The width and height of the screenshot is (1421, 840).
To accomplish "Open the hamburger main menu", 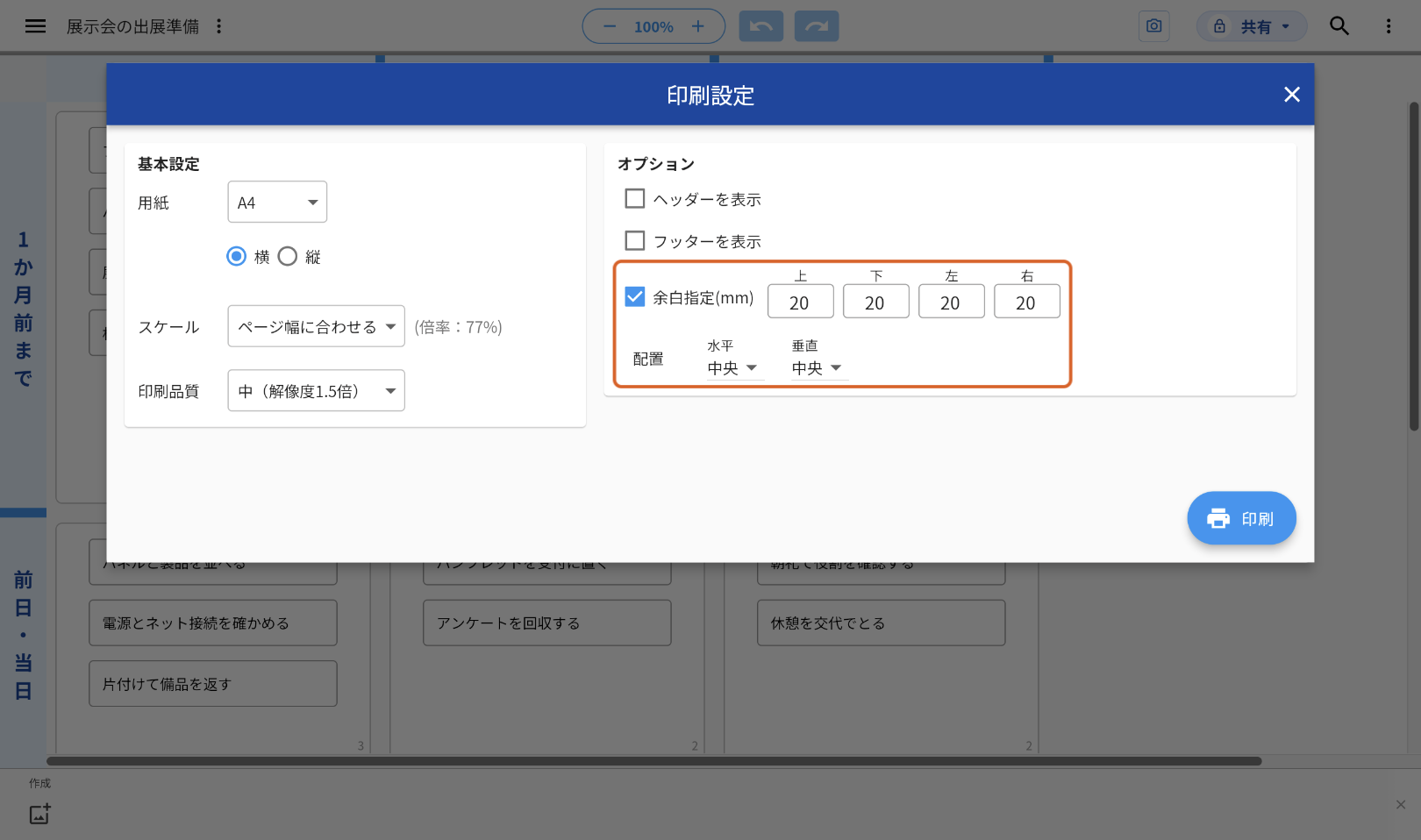I will click(x=35, y=26).
